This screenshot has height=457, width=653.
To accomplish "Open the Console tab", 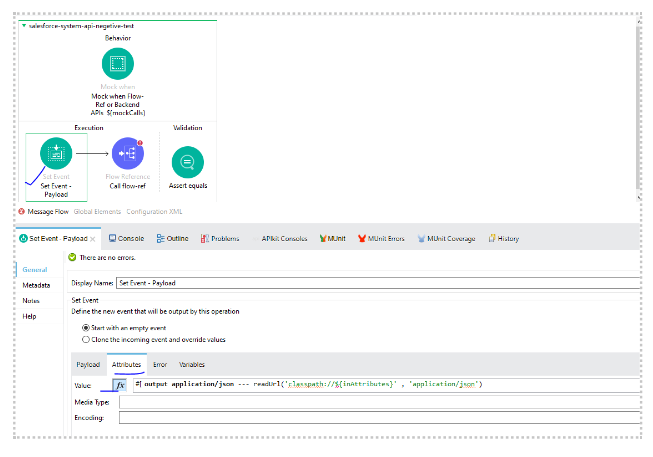I will (x=126, y=238).
